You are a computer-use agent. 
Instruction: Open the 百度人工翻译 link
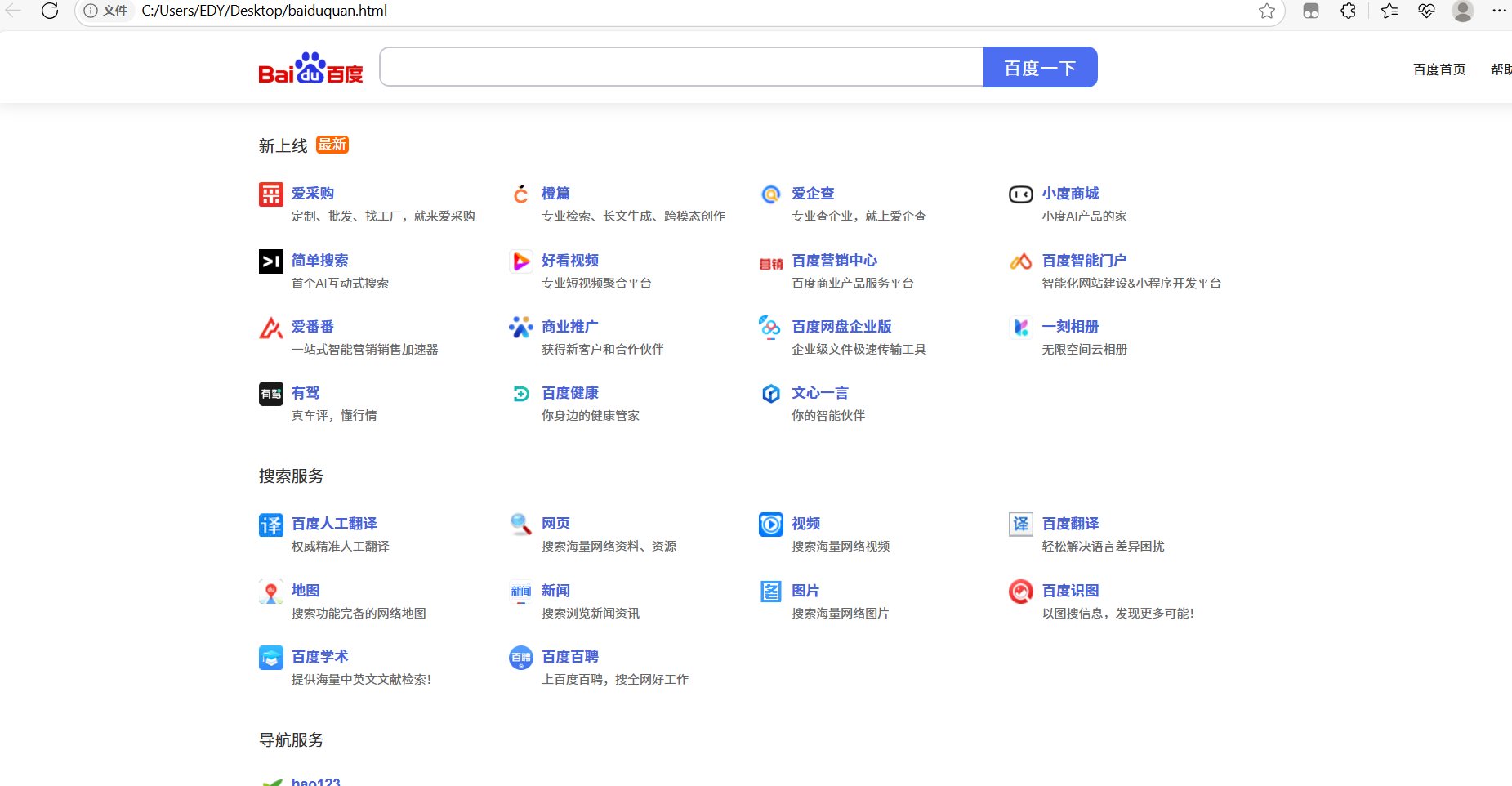point(334,524)
